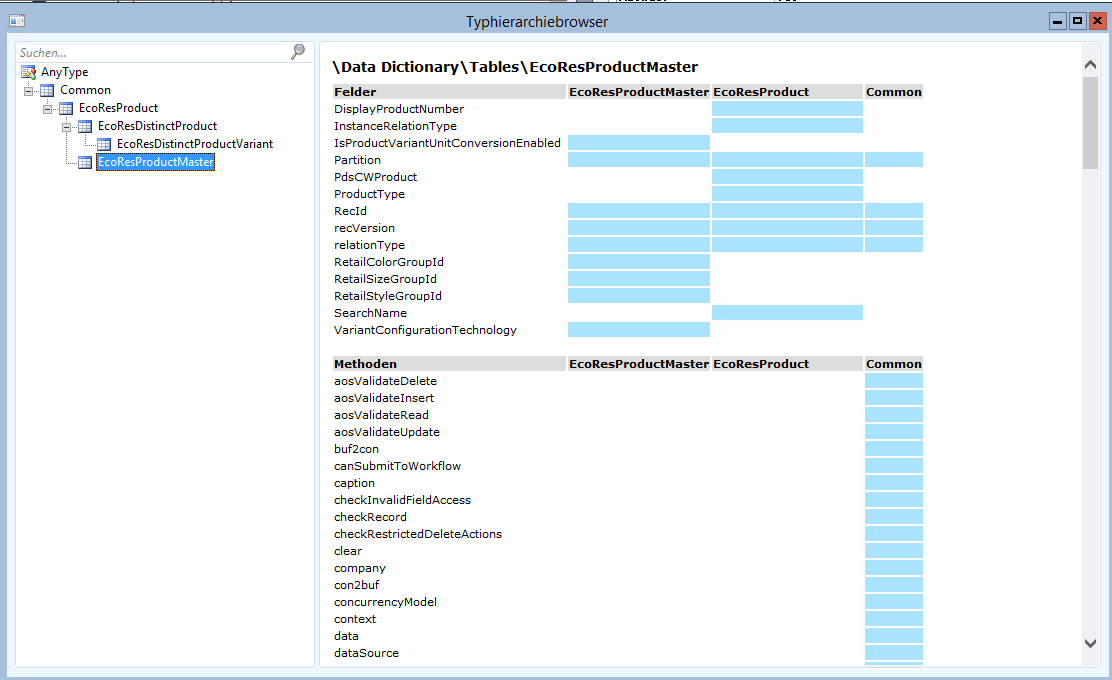The height and width of the screenshot is (680, 1112).
Task: Click the RetailSizeGroupId field
Action: point(385,279)
